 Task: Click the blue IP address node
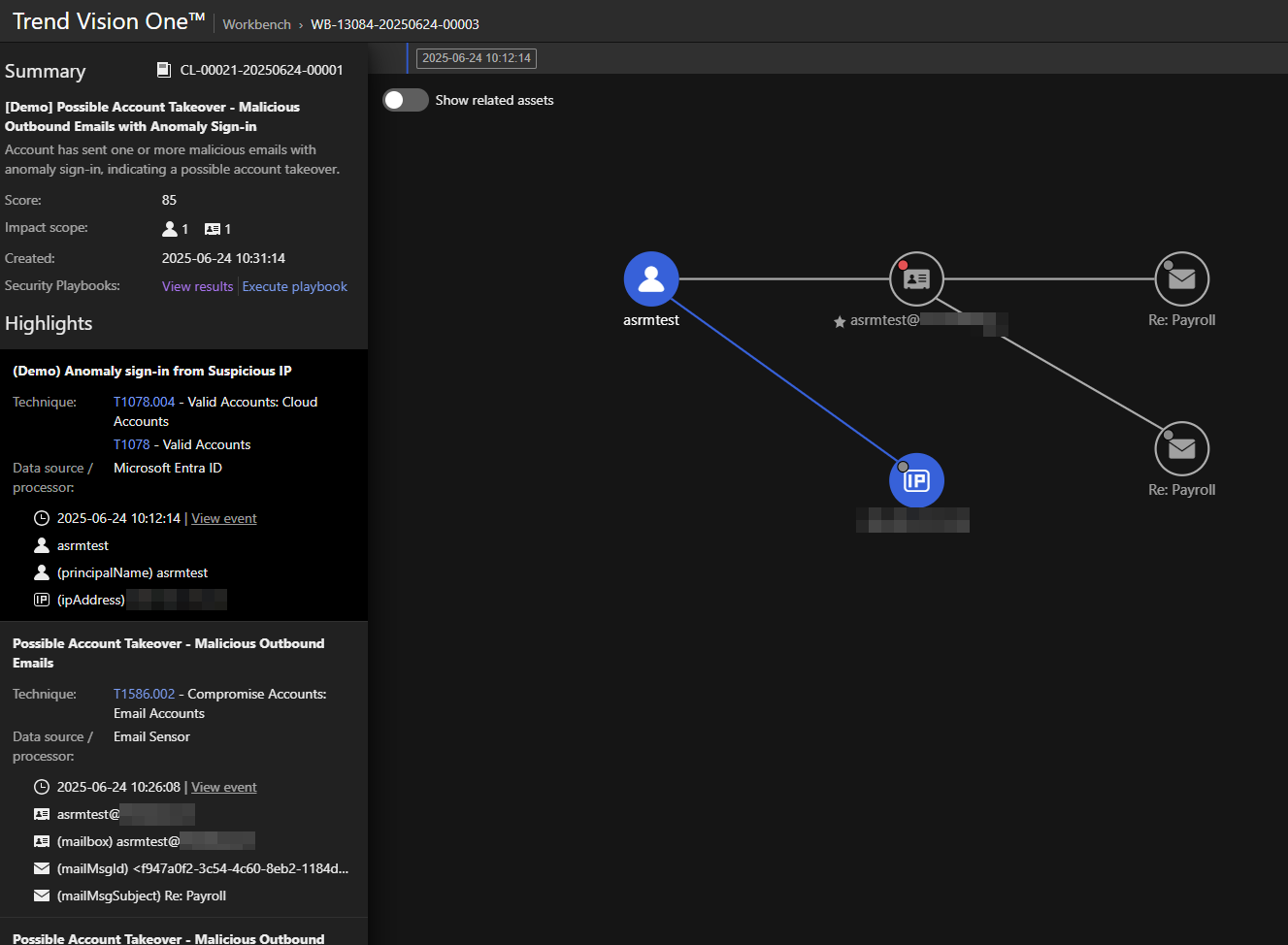click(x=916, y=480)
